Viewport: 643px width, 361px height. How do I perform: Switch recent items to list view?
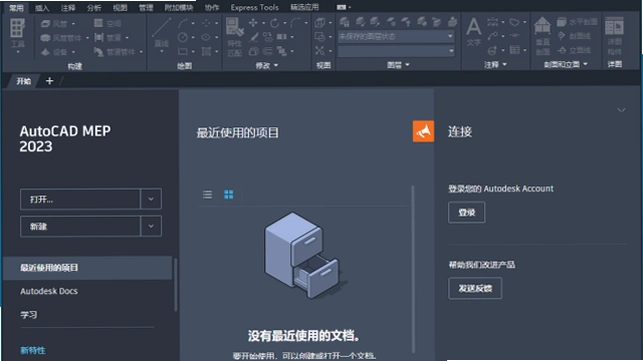click(x=207, y=194)
